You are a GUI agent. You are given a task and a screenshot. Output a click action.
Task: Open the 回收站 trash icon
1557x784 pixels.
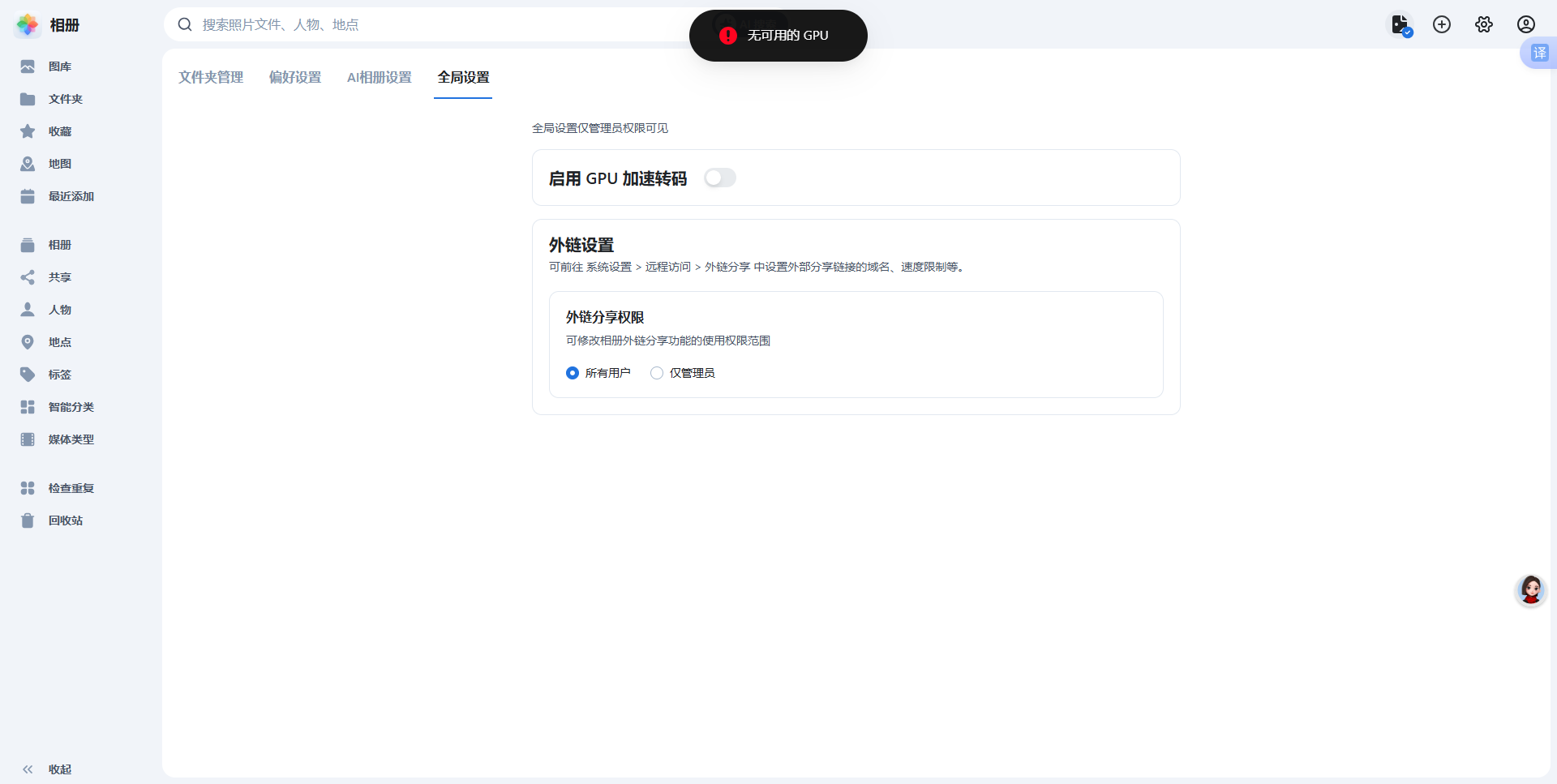[x=28, y=521]
